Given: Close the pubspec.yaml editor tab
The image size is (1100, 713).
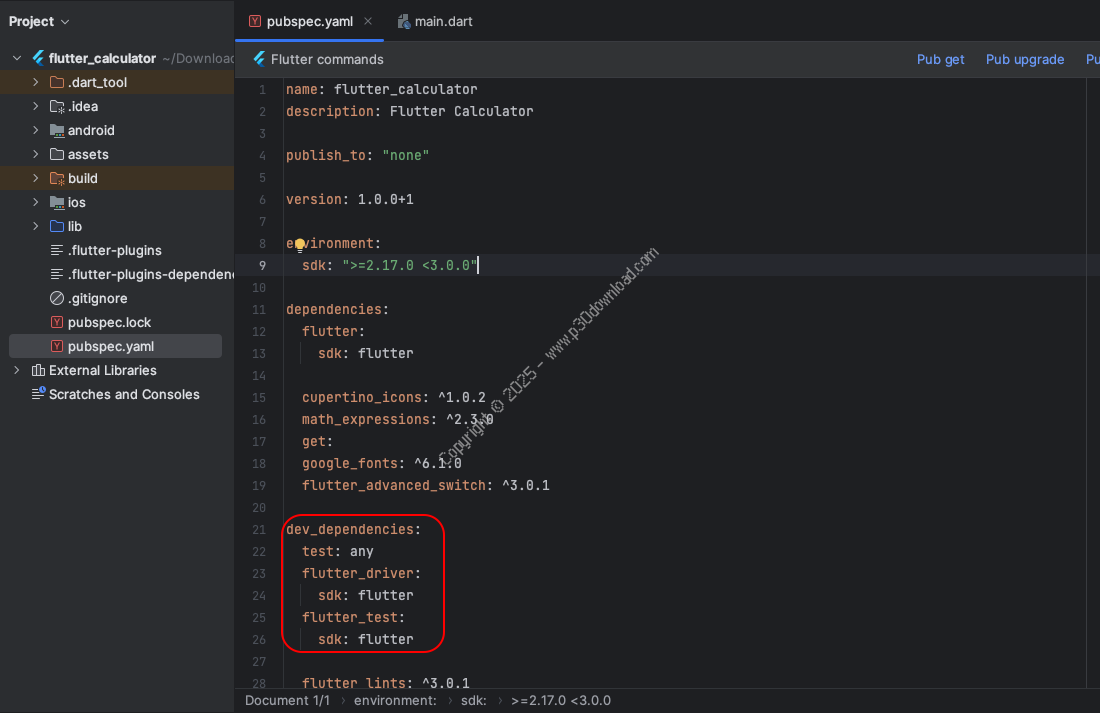Looking at the screenshot, I should [368, 21].
